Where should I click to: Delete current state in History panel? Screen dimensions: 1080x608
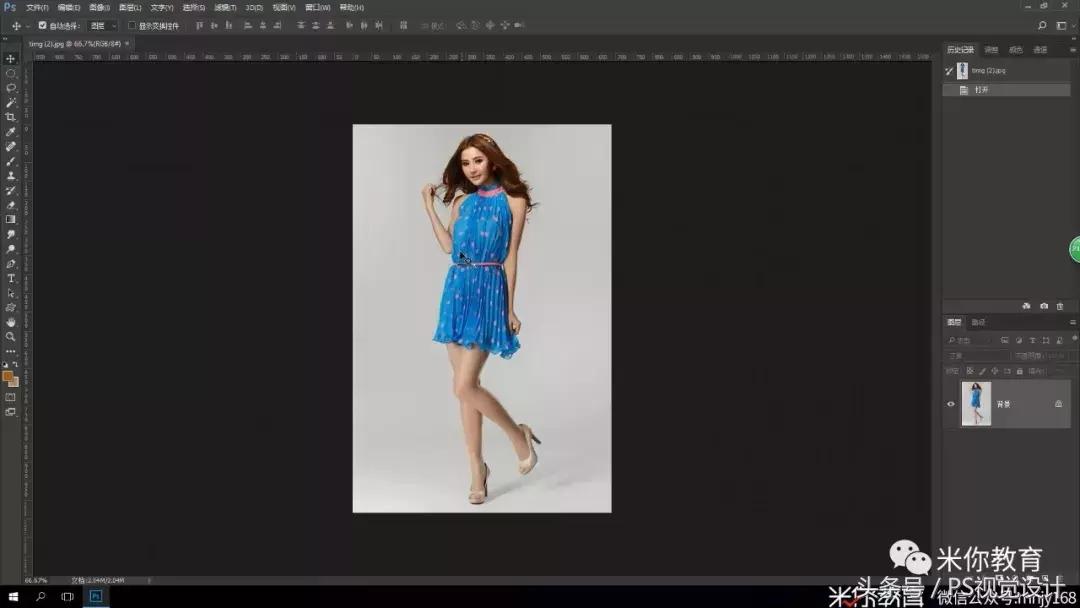[x=1060, y=306]
